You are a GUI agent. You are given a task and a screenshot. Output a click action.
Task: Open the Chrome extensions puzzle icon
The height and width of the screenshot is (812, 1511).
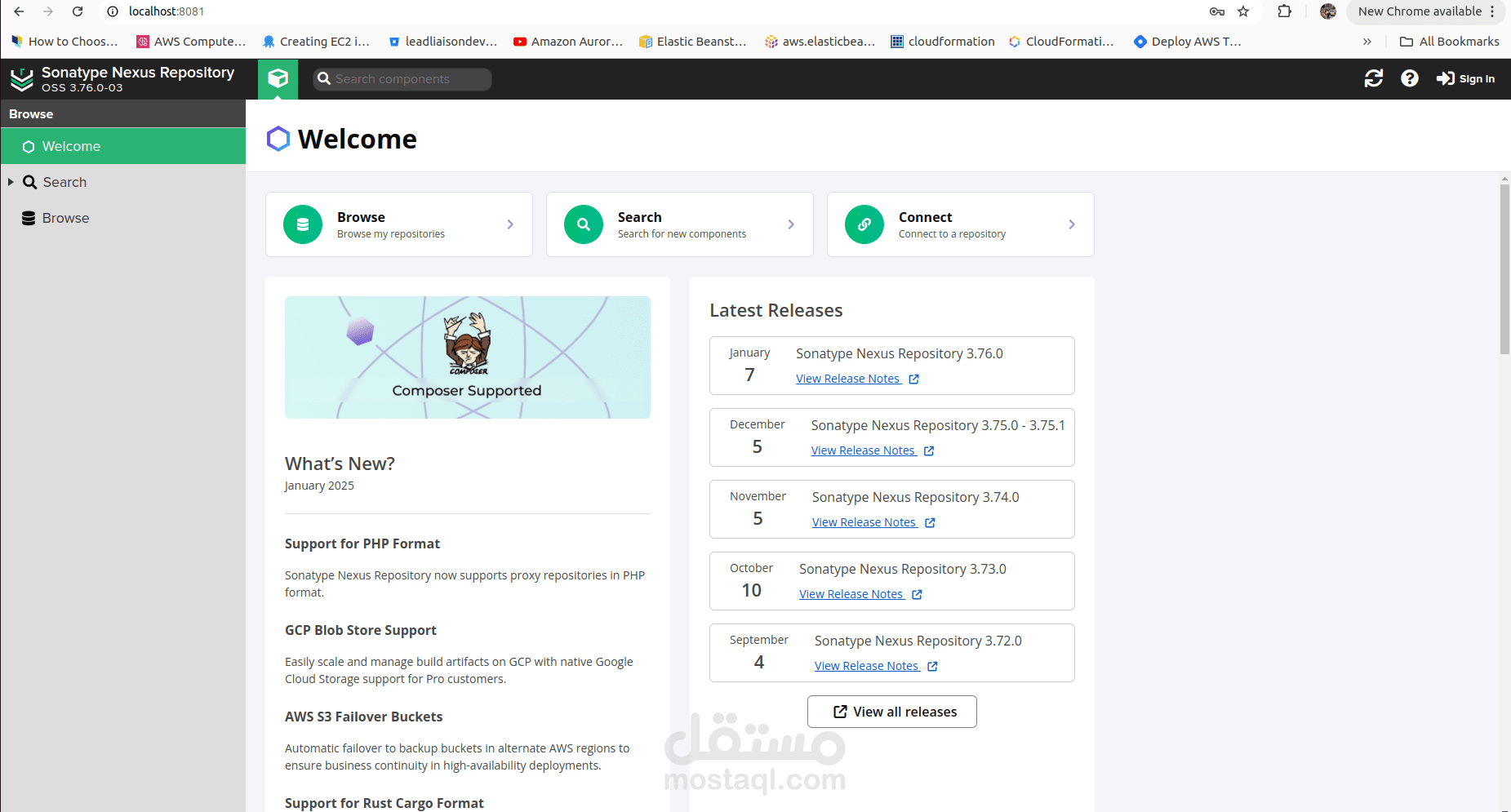[1284, 11]
